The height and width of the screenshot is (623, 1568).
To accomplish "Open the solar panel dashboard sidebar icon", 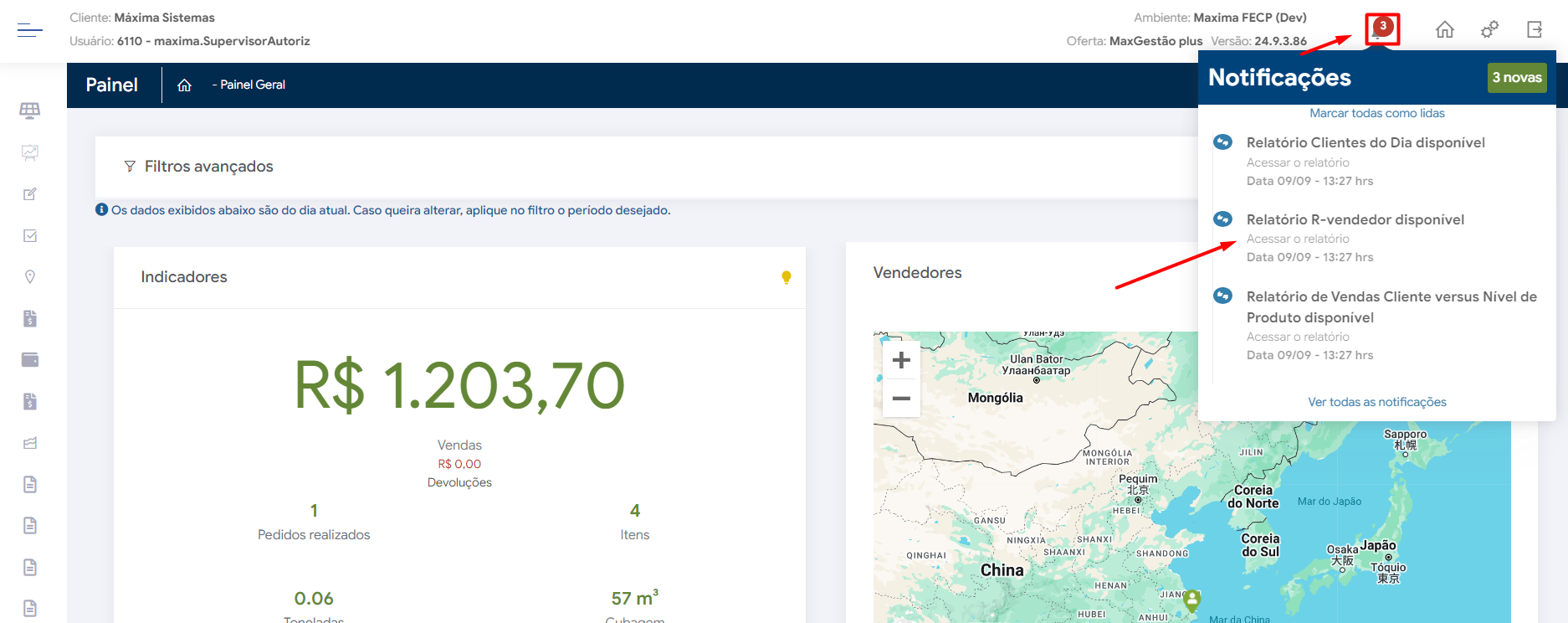I will click(x=30, y=111).
